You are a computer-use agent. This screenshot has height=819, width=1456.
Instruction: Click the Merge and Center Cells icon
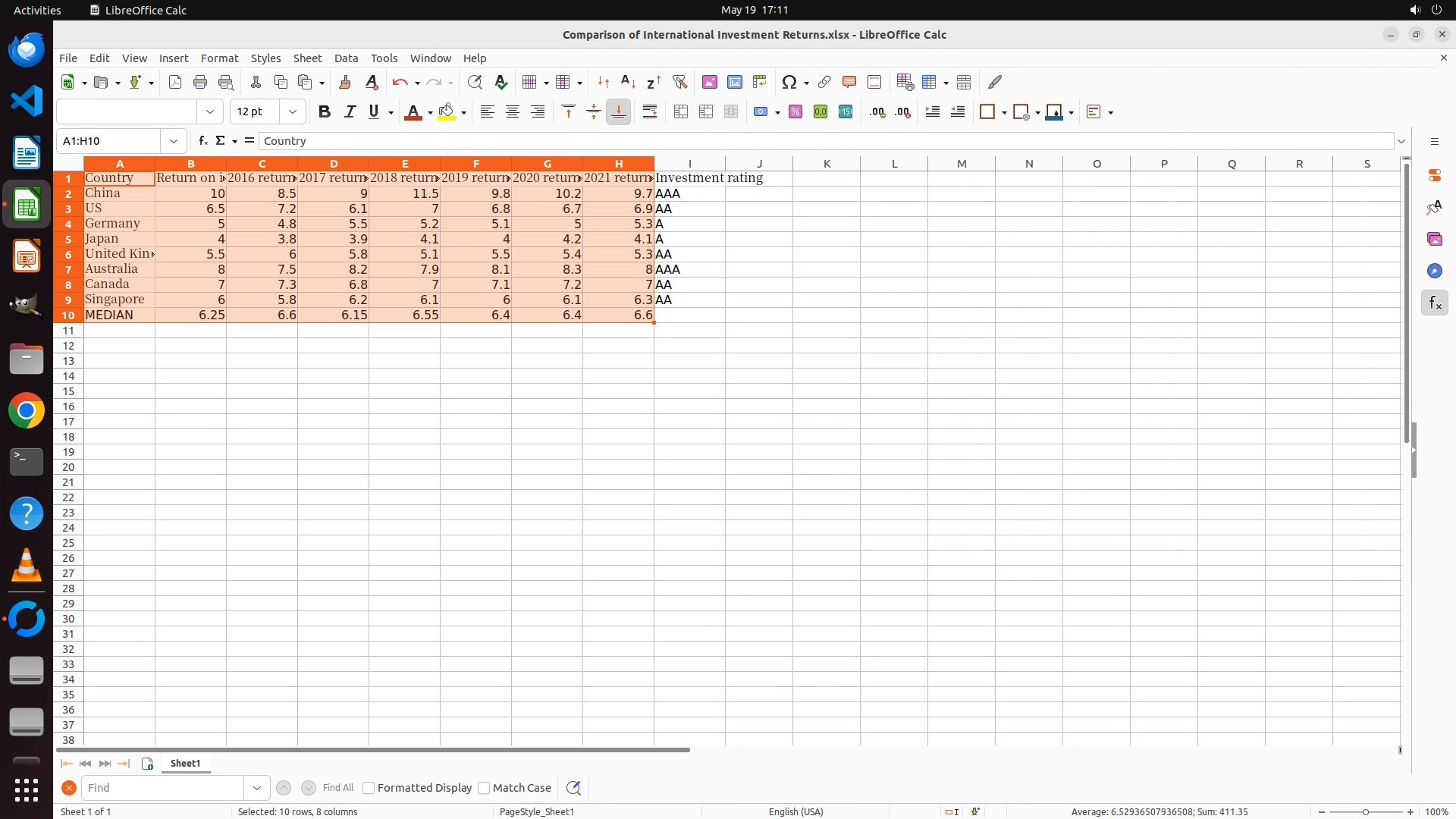pyautogui.click(x=681, y=112)
